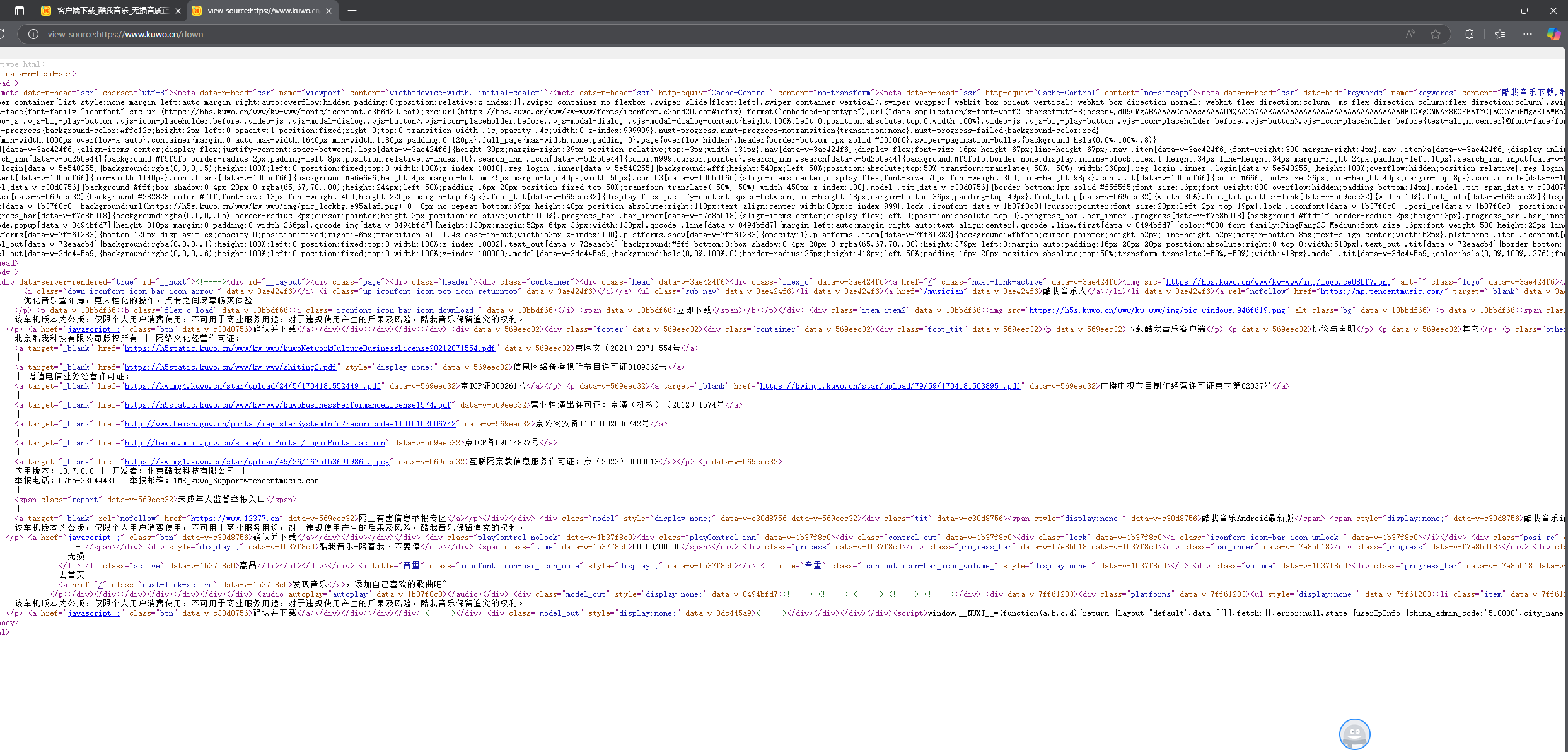Image resolution: width=1568 pixels, height=752 pixels.
Task: Open the beian.gov.cn recordcode link
Action: [290, 424]
